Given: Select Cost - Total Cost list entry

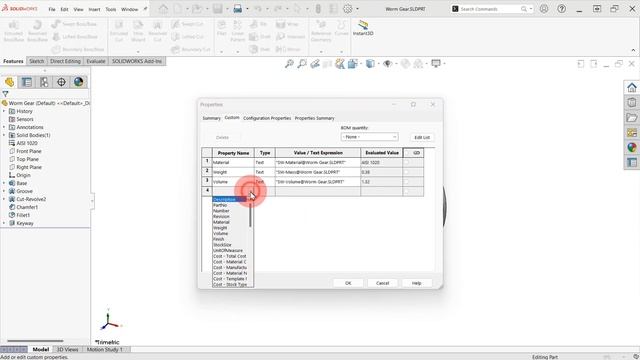Looking at the screenshot, I should 230,256.
